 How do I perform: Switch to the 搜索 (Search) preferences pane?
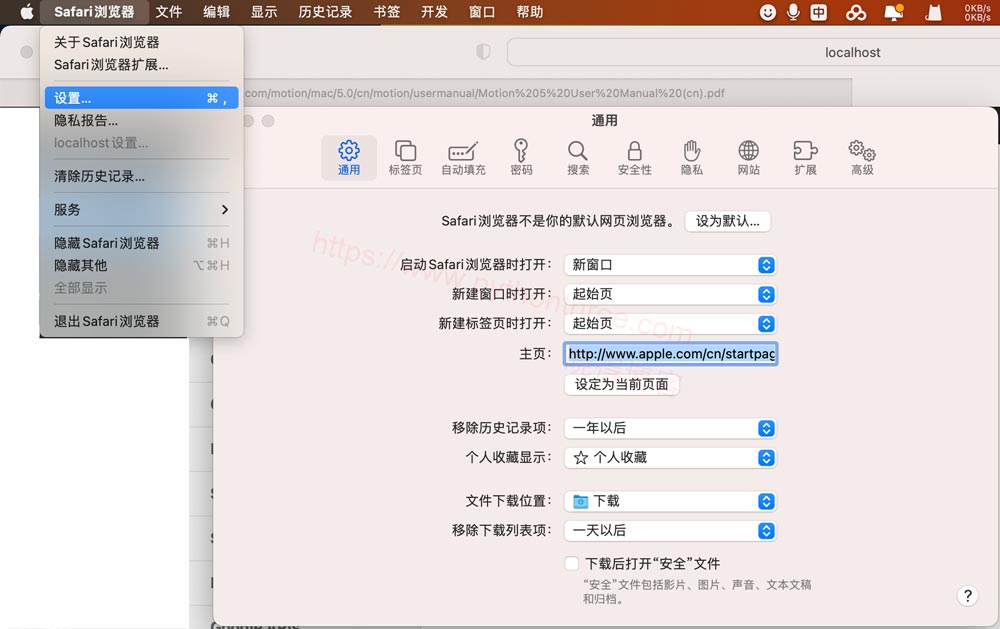coord(578,158)
